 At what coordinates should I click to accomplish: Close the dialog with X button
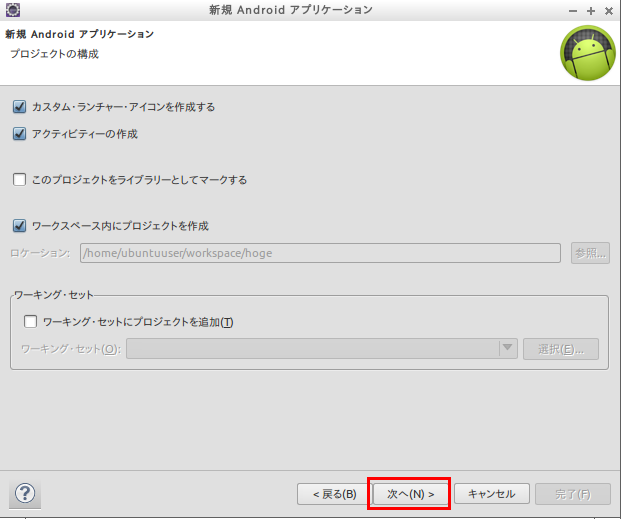(609, 11)
